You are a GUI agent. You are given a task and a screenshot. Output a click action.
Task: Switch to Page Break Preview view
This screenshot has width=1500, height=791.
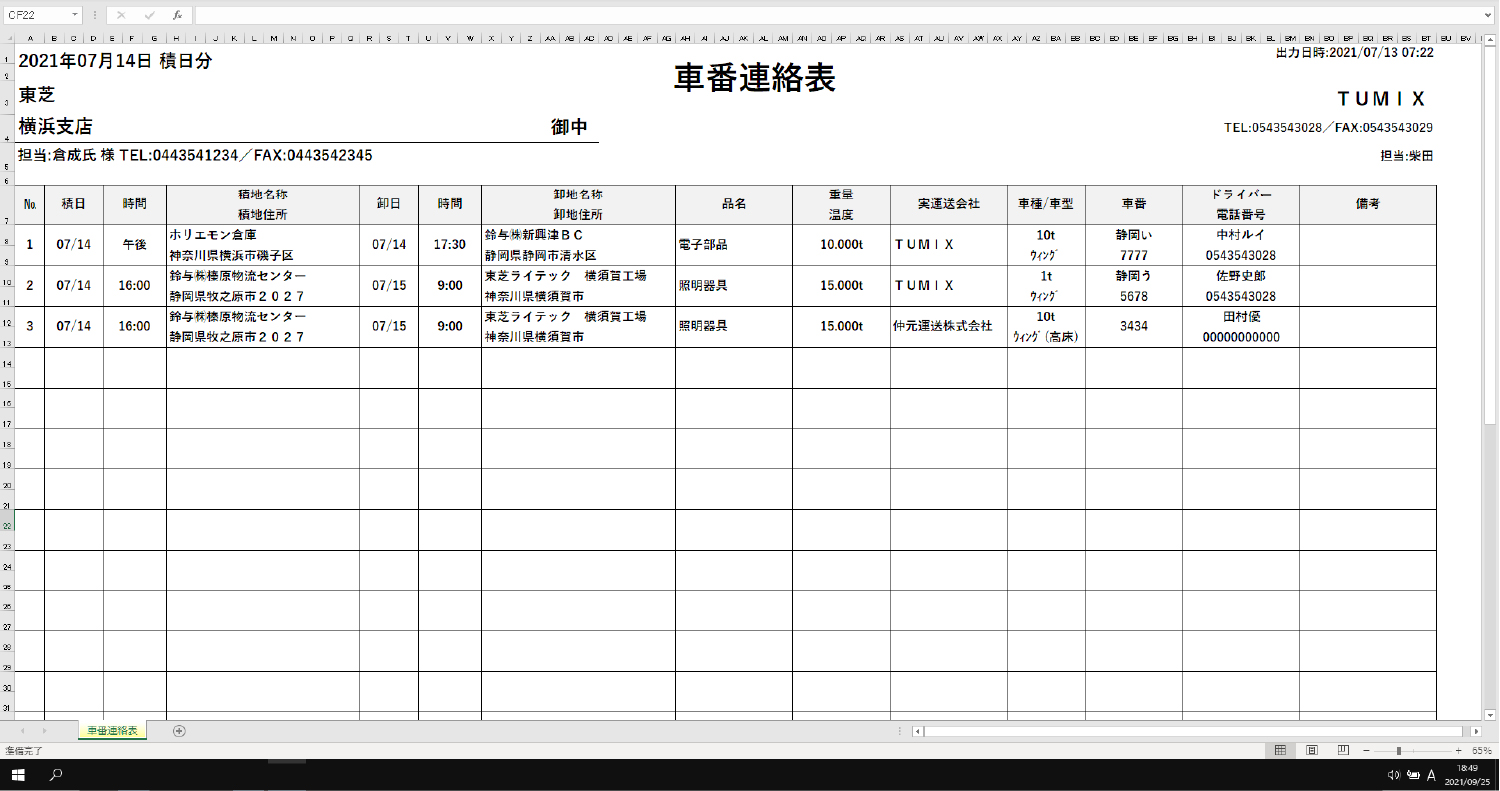point(1343,750)
